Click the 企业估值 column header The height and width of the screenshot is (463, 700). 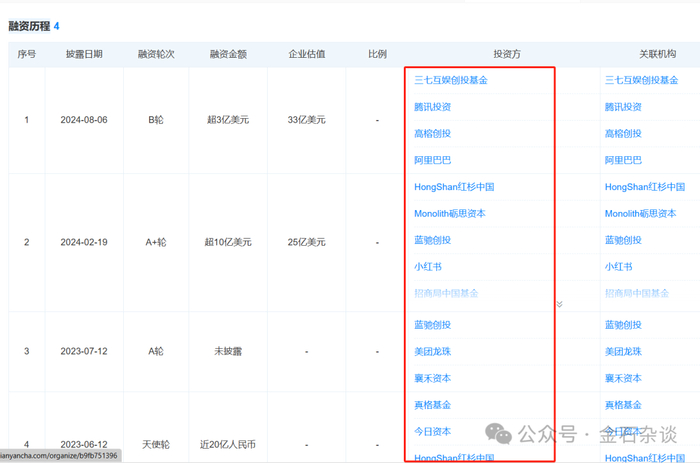[x=307, y=54]
